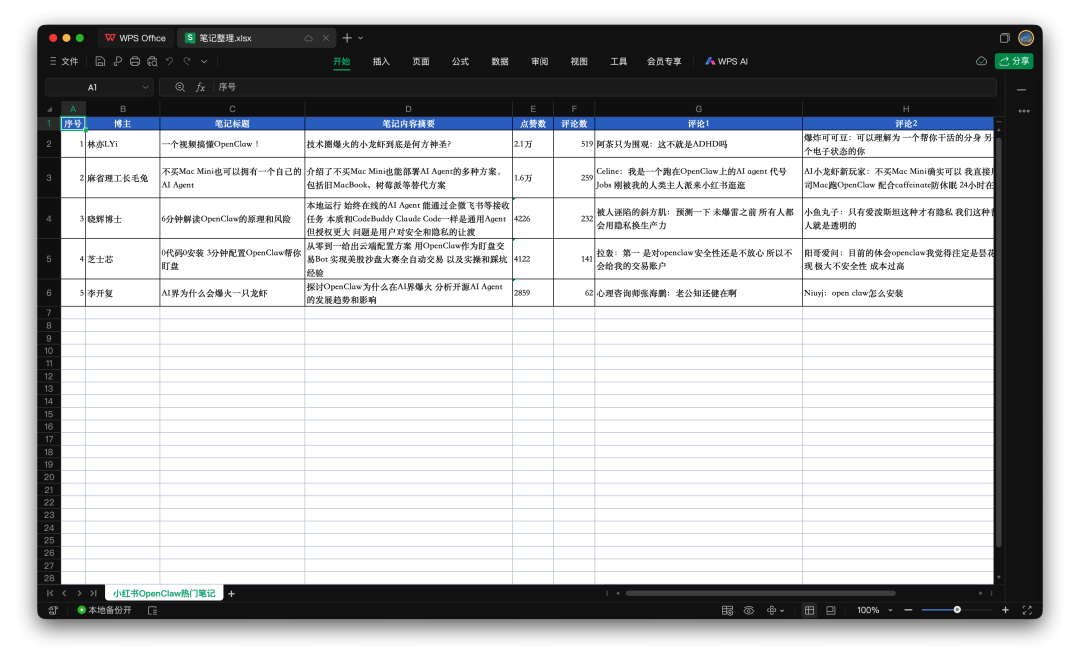Open WPS AI from the ribbon
This screenshot has width=1080, height=669.
[726, 61]
